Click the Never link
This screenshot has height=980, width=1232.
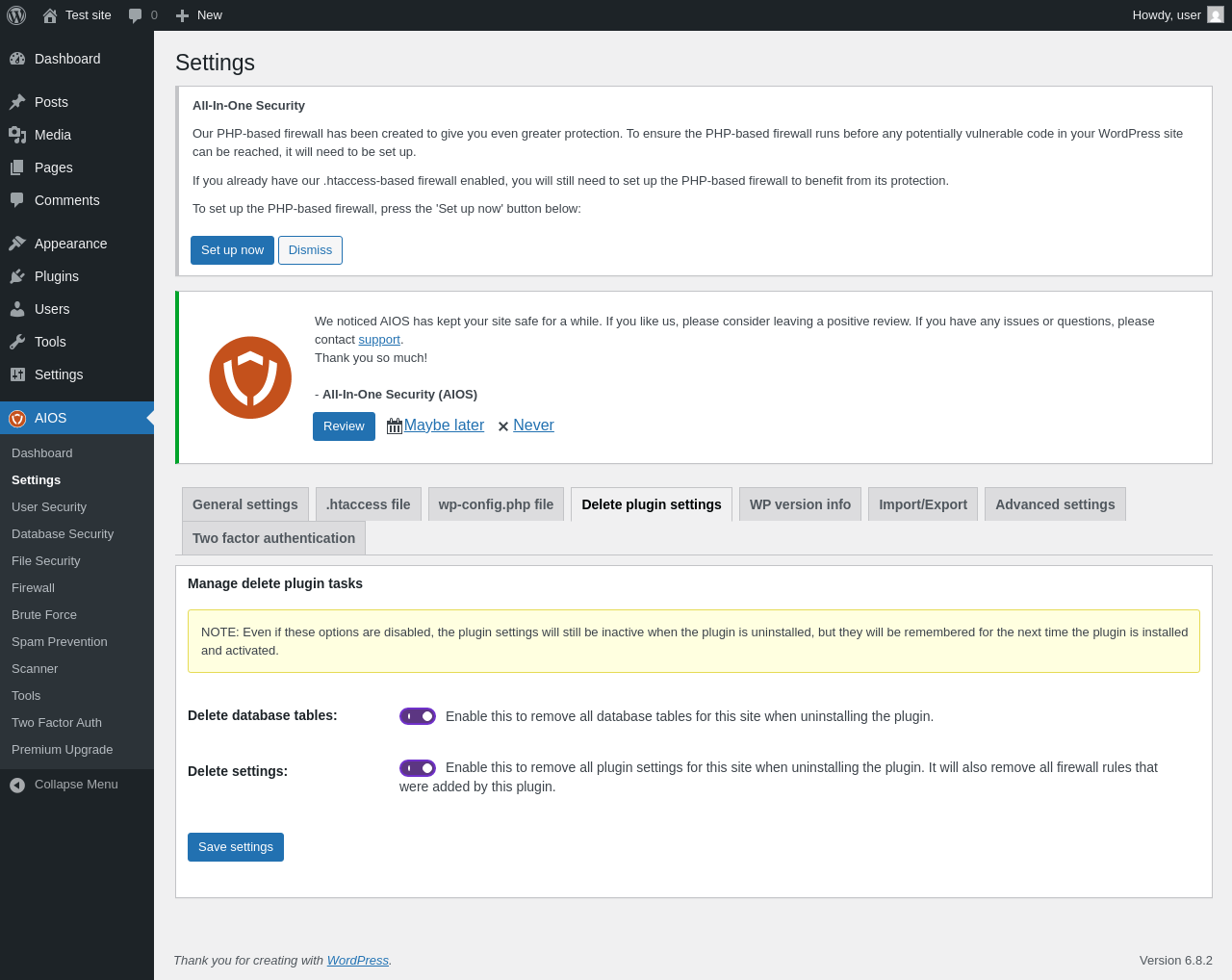pyautogui.click(x=533, y=426)
